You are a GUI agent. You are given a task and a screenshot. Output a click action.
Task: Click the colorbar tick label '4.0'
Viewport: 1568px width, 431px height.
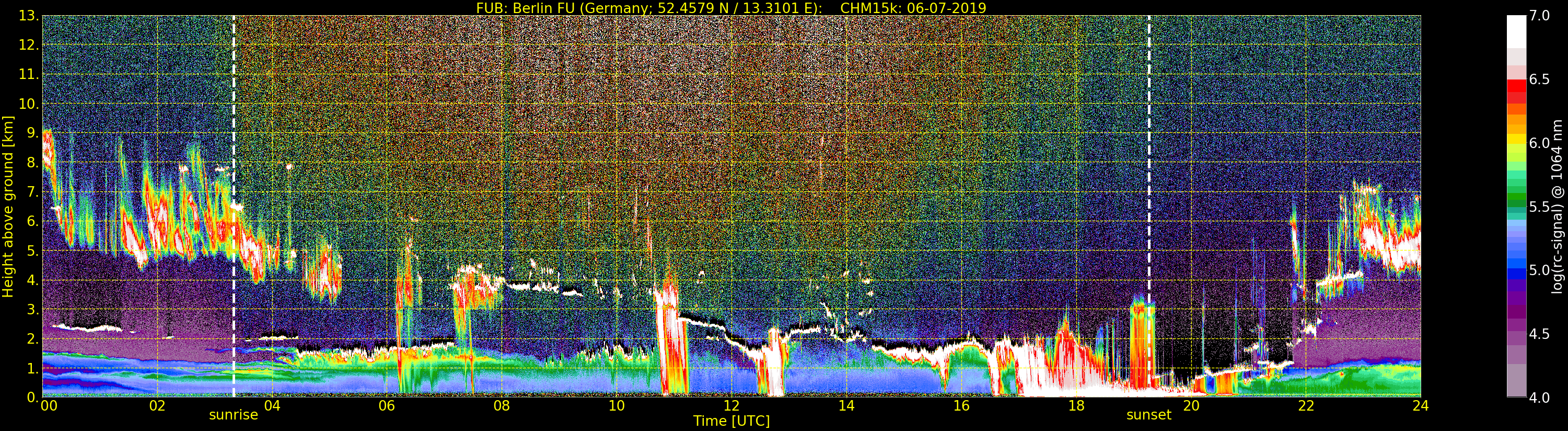1539,398
